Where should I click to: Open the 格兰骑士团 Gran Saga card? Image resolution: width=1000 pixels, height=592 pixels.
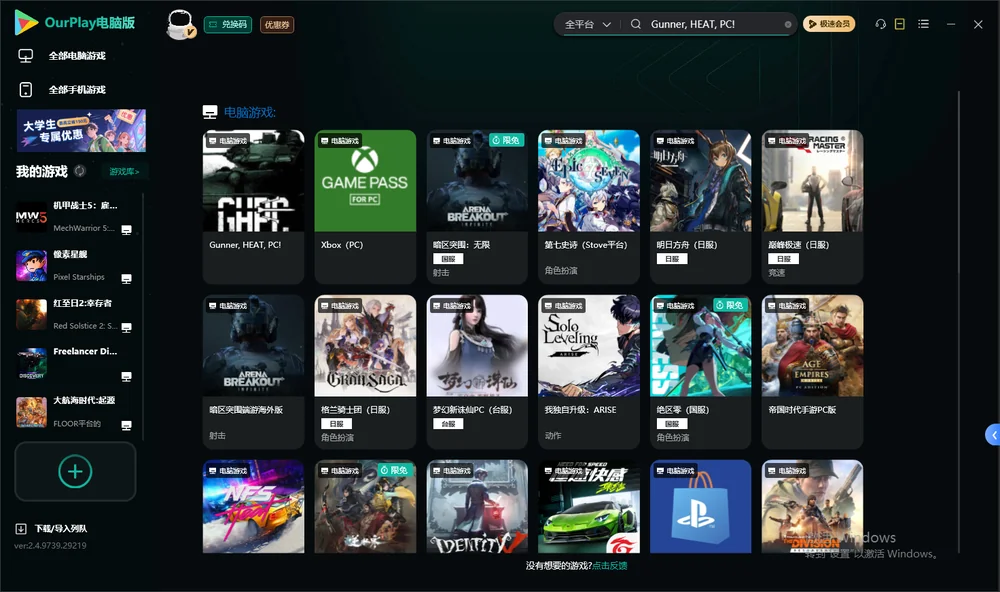click(365, 371)
